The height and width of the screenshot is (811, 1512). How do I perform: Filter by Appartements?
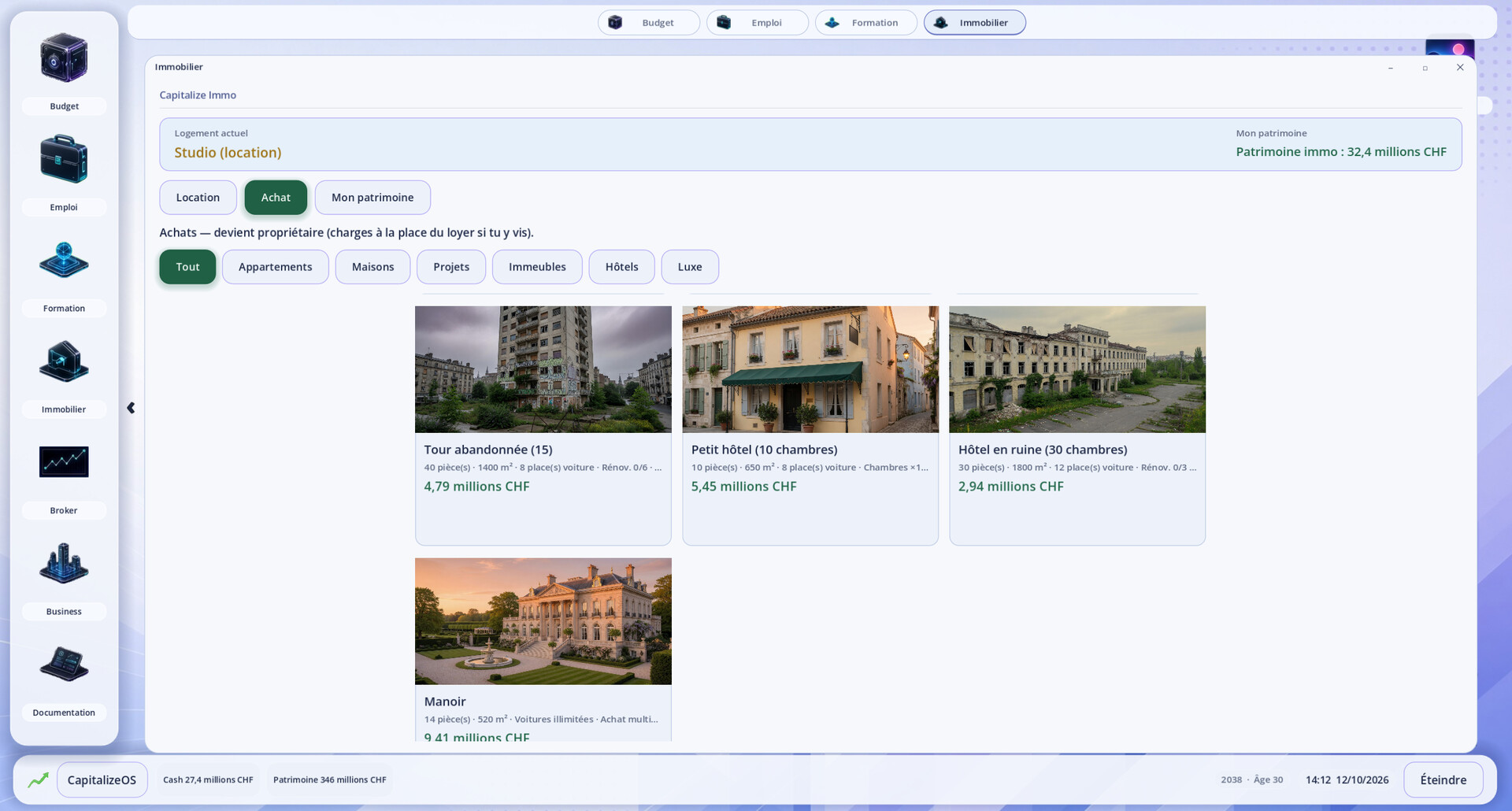(x=276, y=267)
